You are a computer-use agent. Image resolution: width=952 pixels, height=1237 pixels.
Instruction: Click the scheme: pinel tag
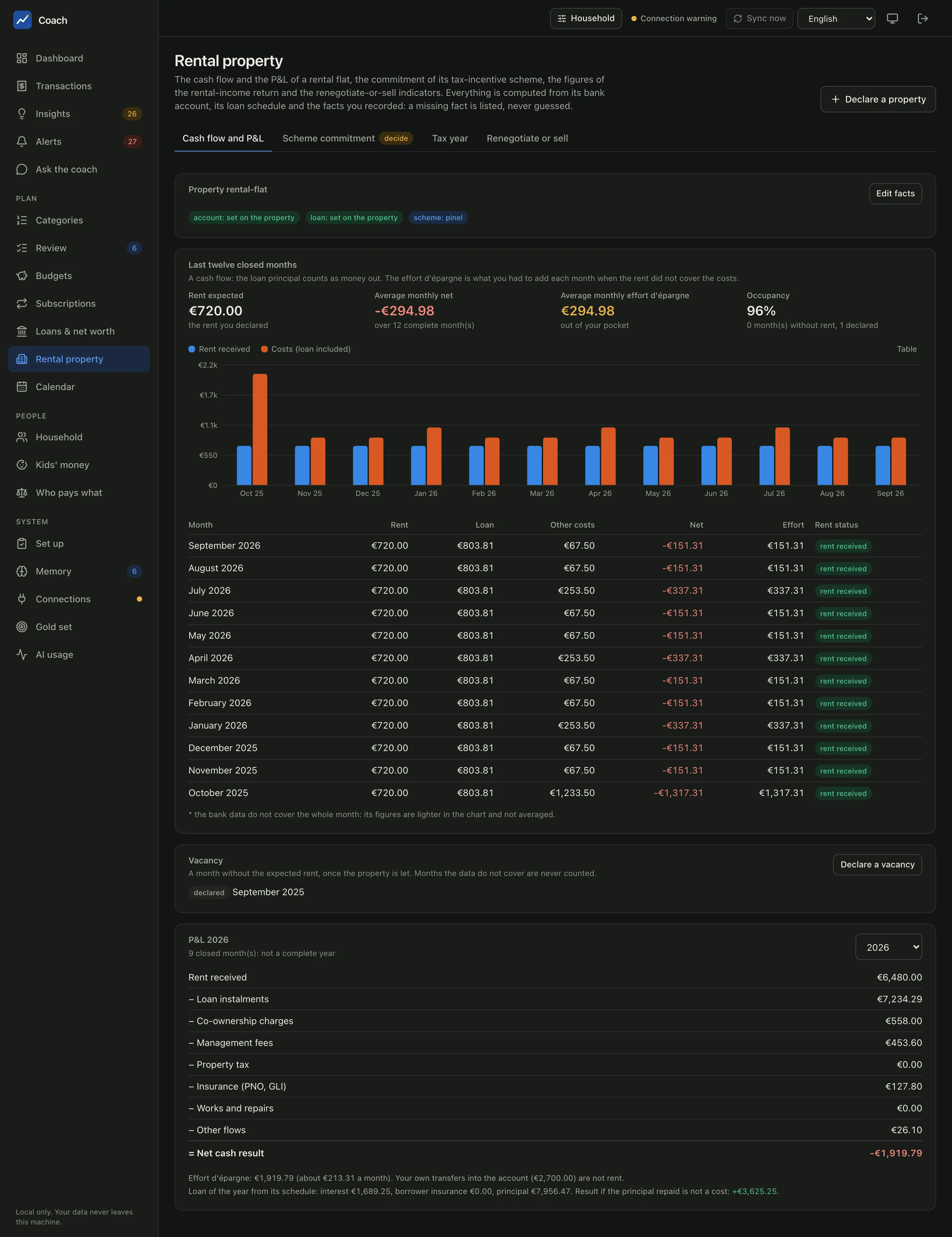(x=438, y=218)
